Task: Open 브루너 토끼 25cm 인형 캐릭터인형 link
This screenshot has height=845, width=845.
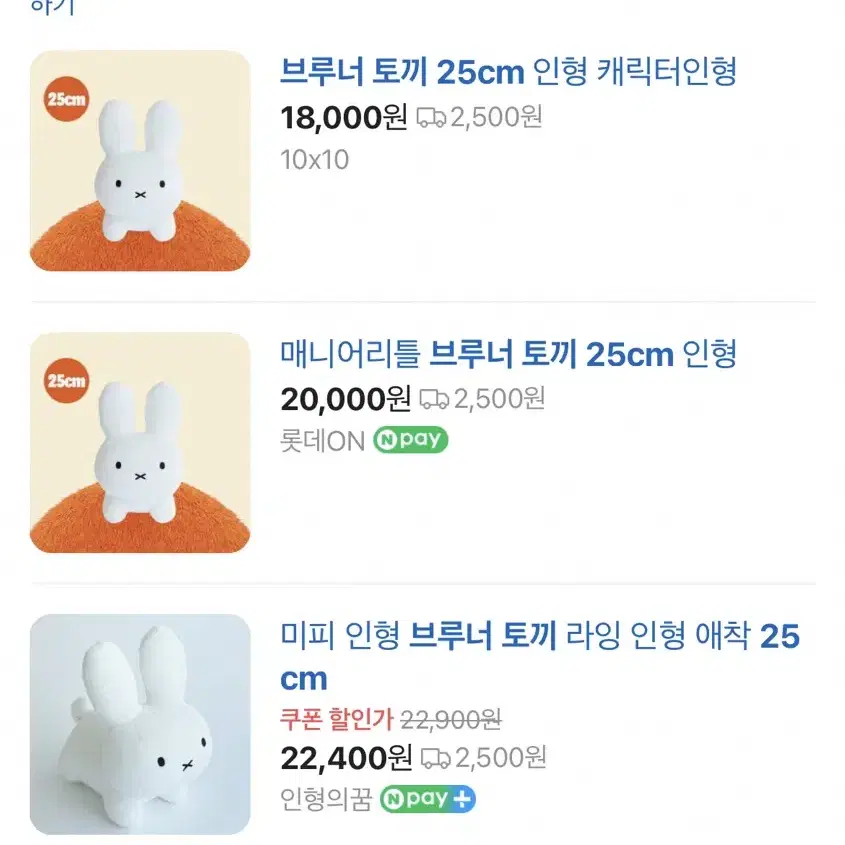Action: tap(508, 72)
